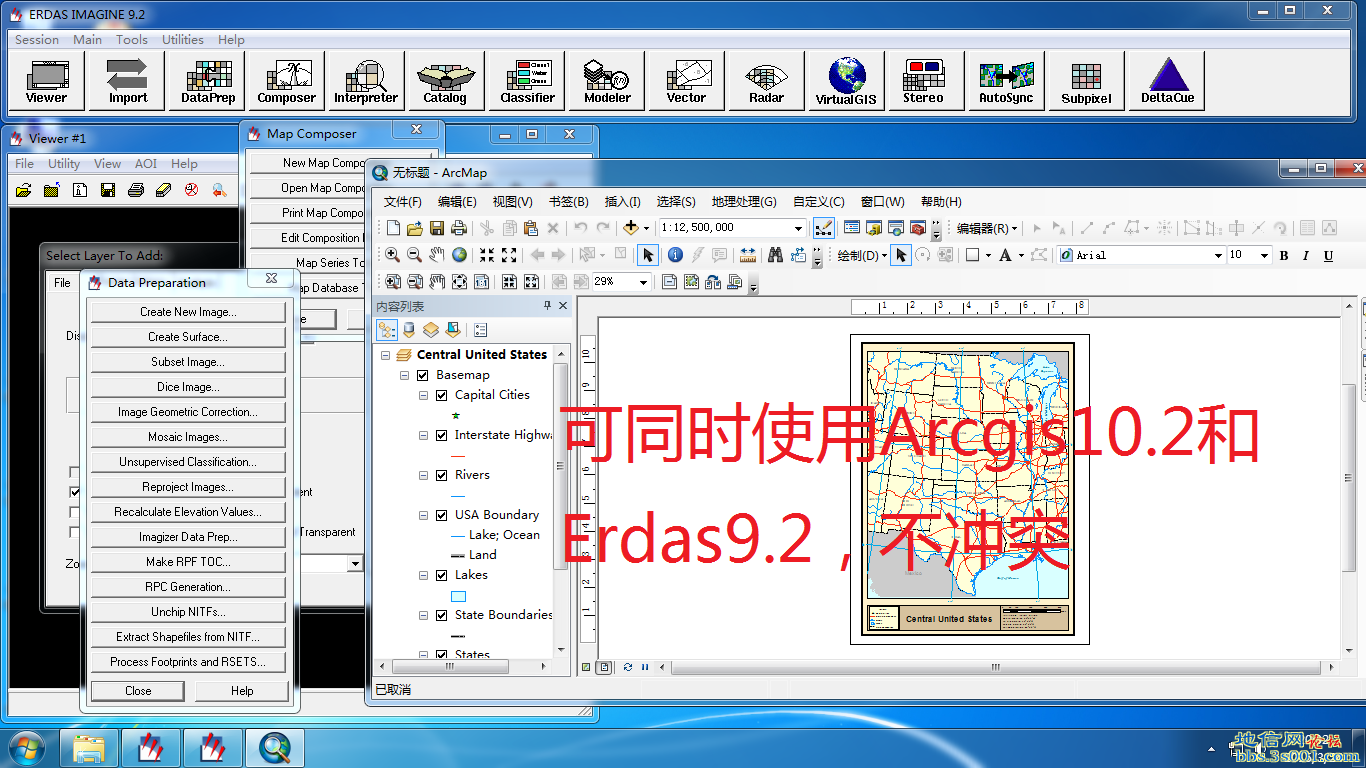This screenshot has height=768, width=1366.
Task: Open ArcMap 文件(F) menu
Action: 403,201
